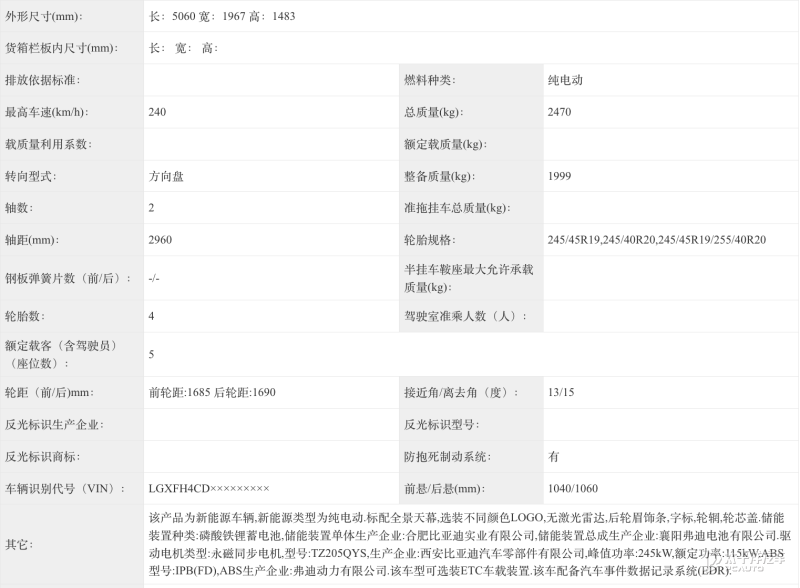Select overhang value '1040/1060'
Image resolution: width=800 pixels, height=588 pixels.
click(573, 489)
